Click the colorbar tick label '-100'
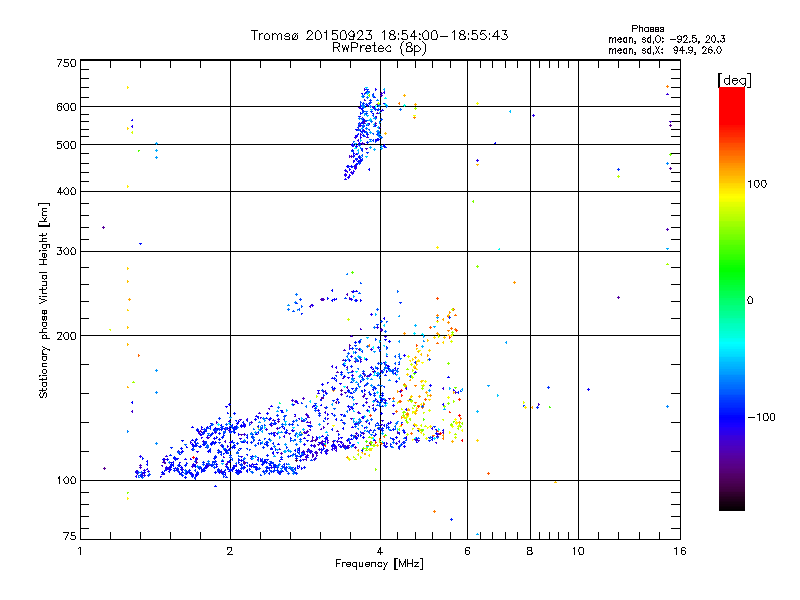The image size is (800, 600). [x=762, y=417]
